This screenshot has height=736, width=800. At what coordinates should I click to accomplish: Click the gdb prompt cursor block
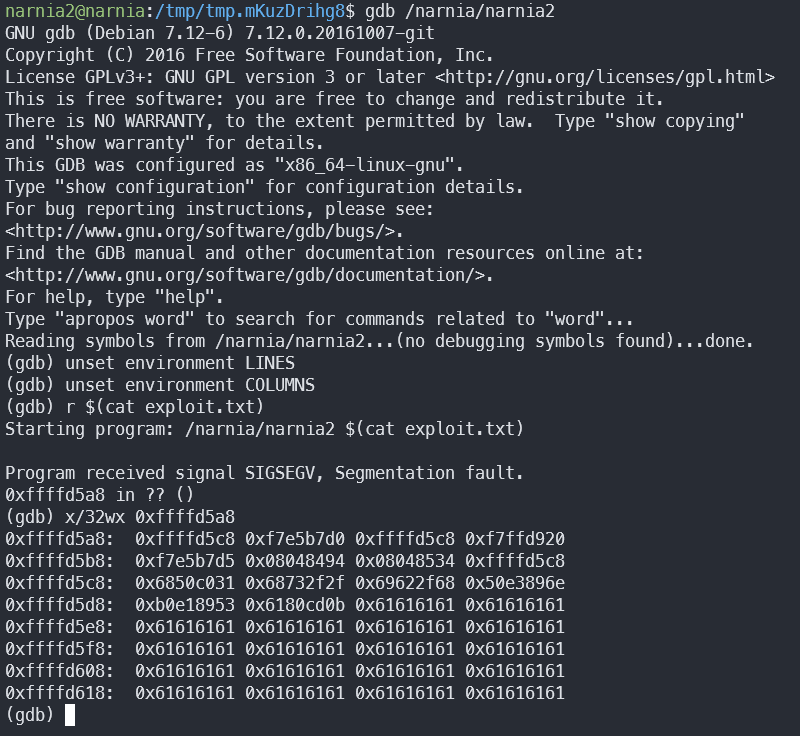pos(70,715)
